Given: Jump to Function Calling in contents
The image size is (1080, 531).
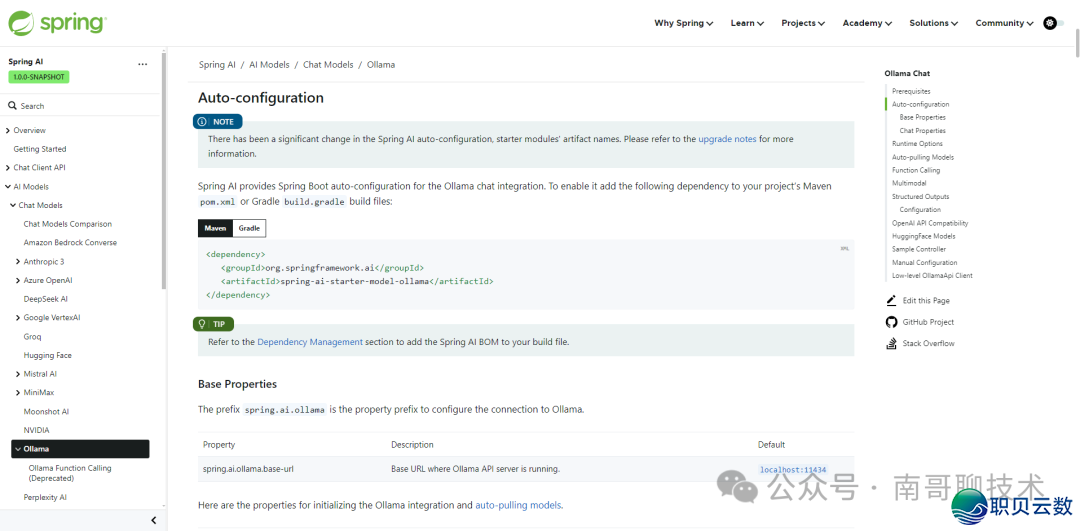Looking at the screenshot, I should point(916,170).
